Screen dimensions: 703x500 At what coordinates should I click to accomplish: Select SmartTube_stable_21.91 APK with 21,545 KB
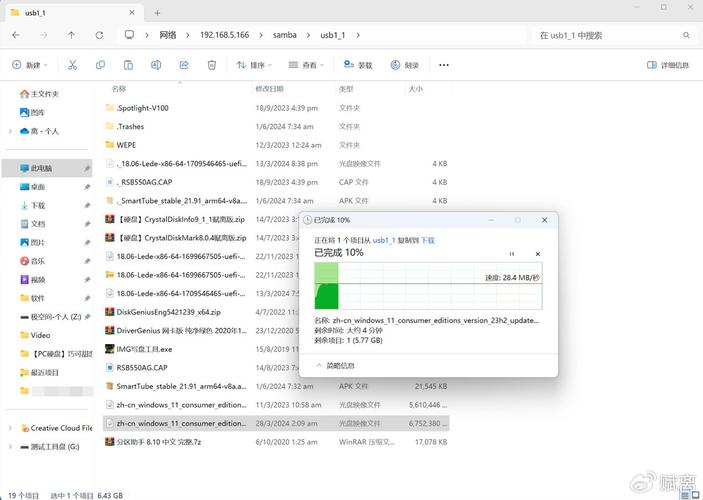click(276, 386)
